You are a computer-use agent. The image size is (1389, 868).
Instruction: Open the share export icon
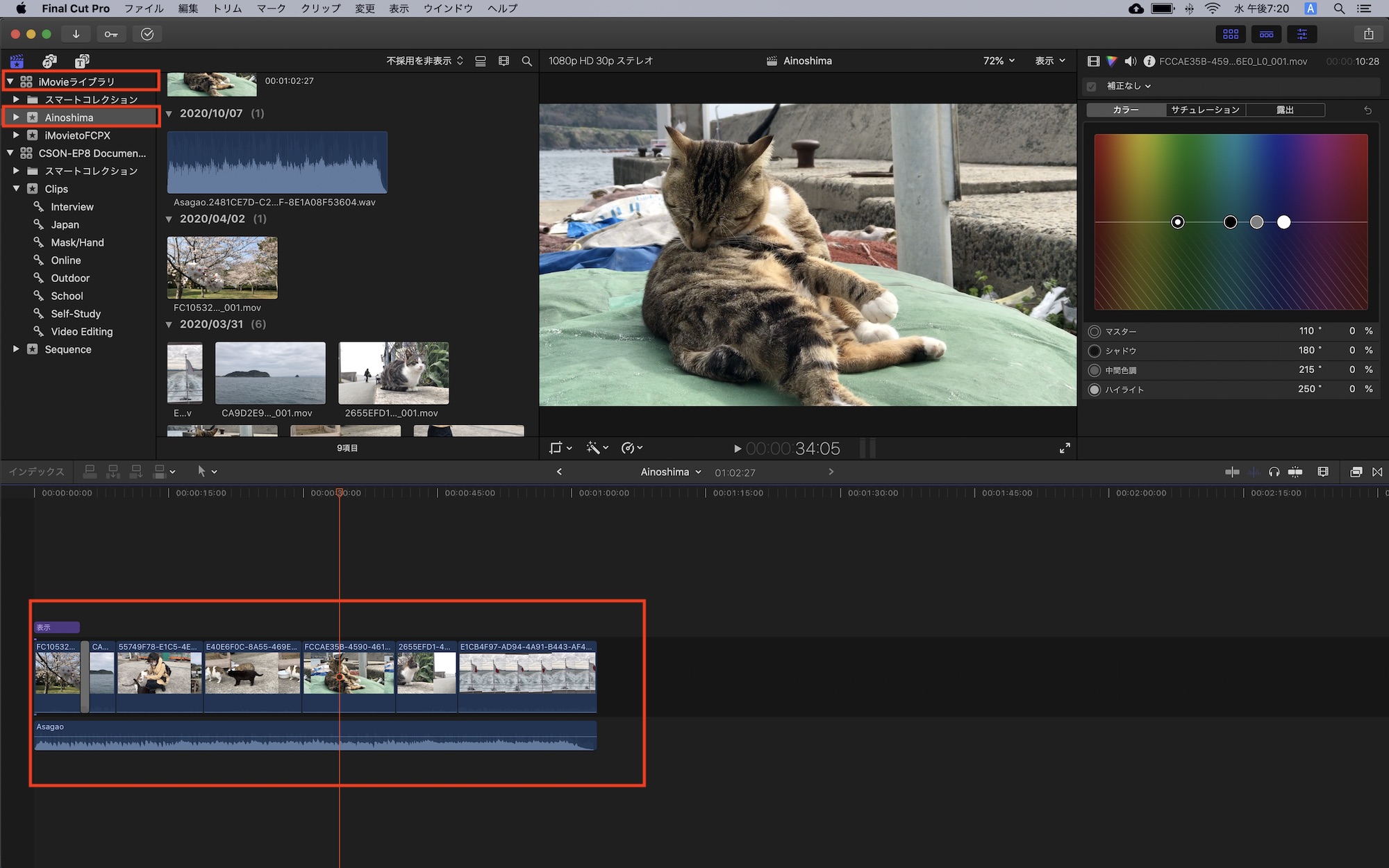(1368, 34)
